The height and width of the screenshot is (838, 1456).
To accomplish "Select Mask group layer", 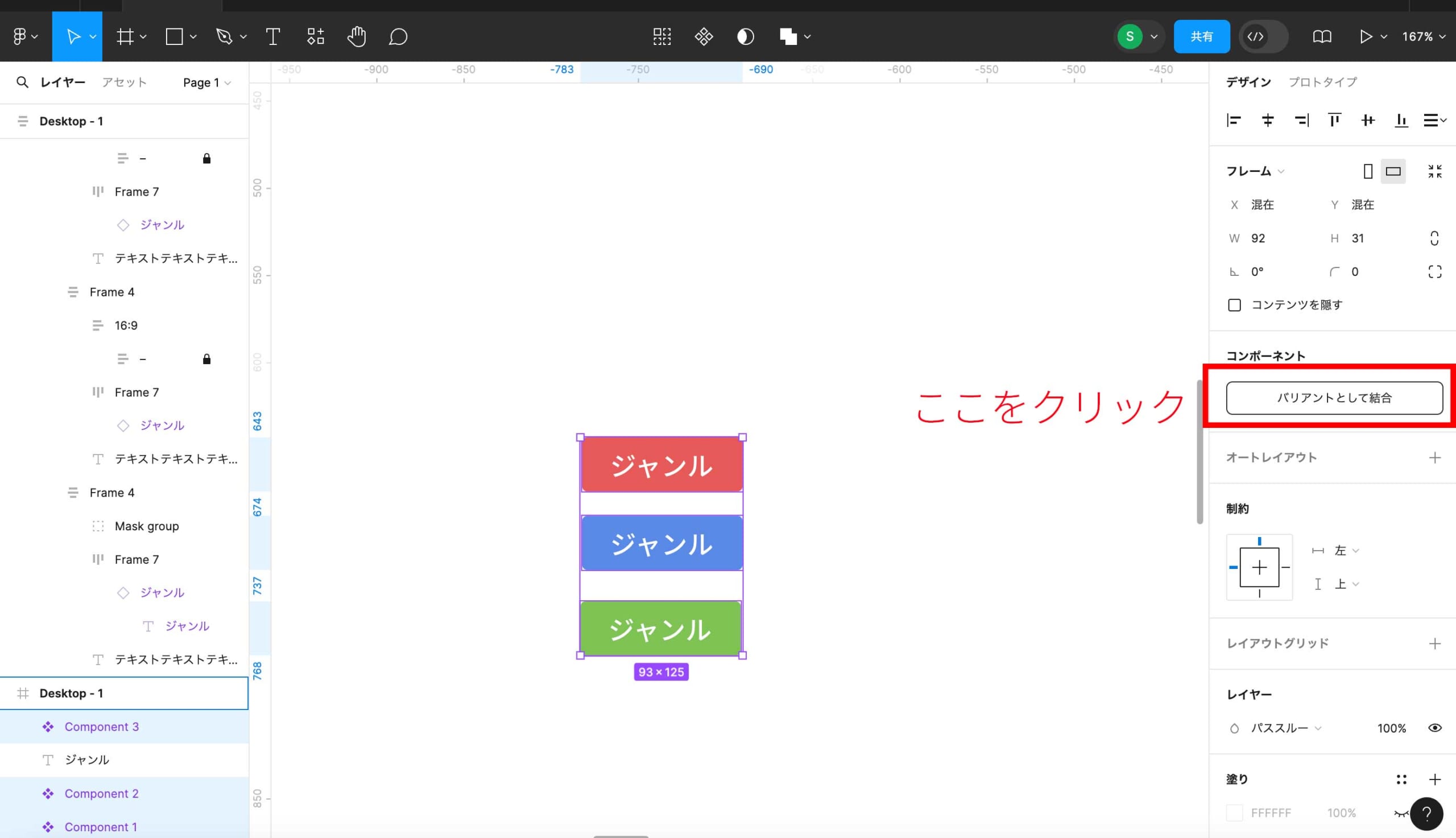I will (124, 526).
